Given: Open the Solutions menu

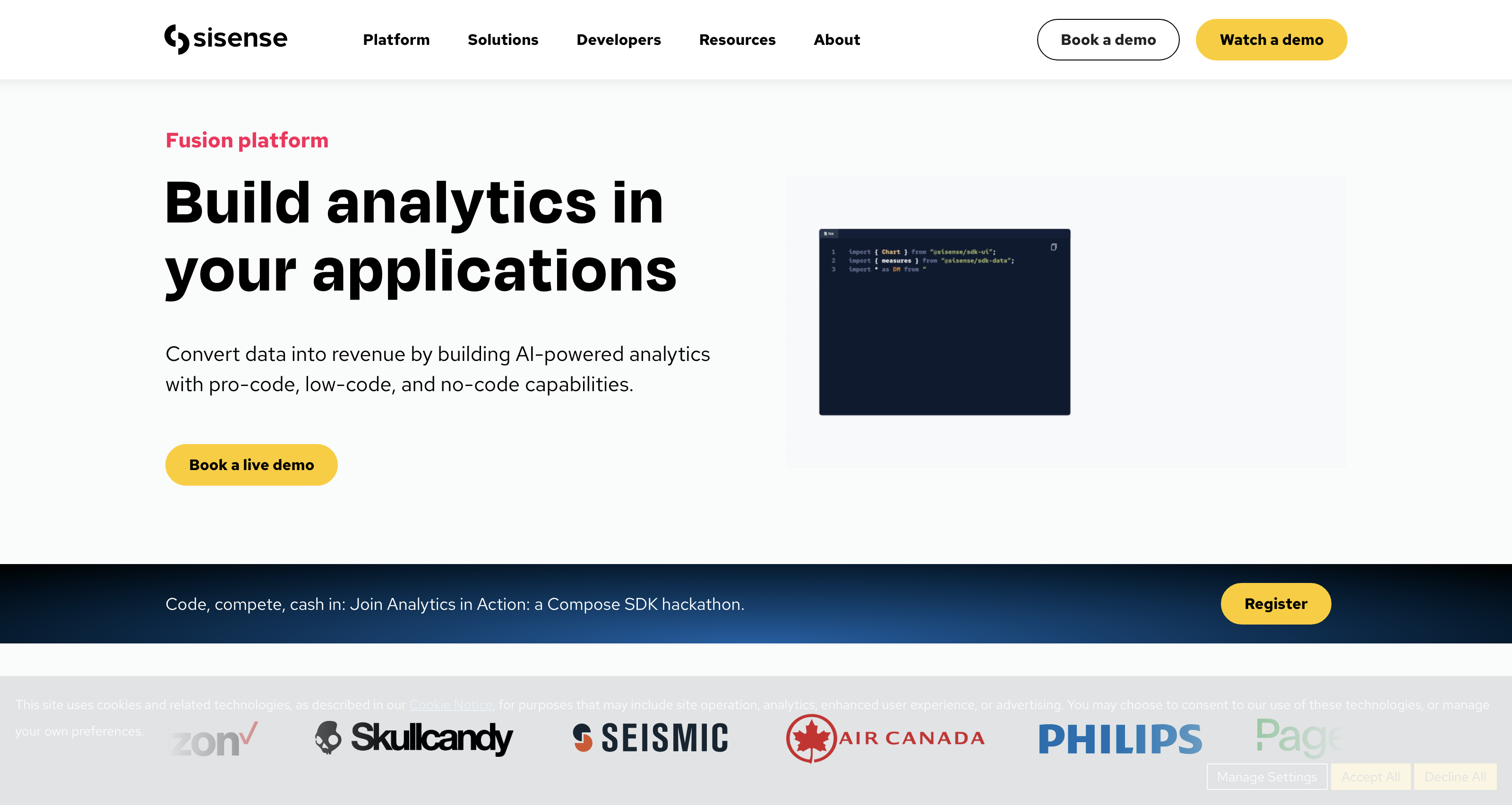Looking at the screenshot, I should coord(503,40).
